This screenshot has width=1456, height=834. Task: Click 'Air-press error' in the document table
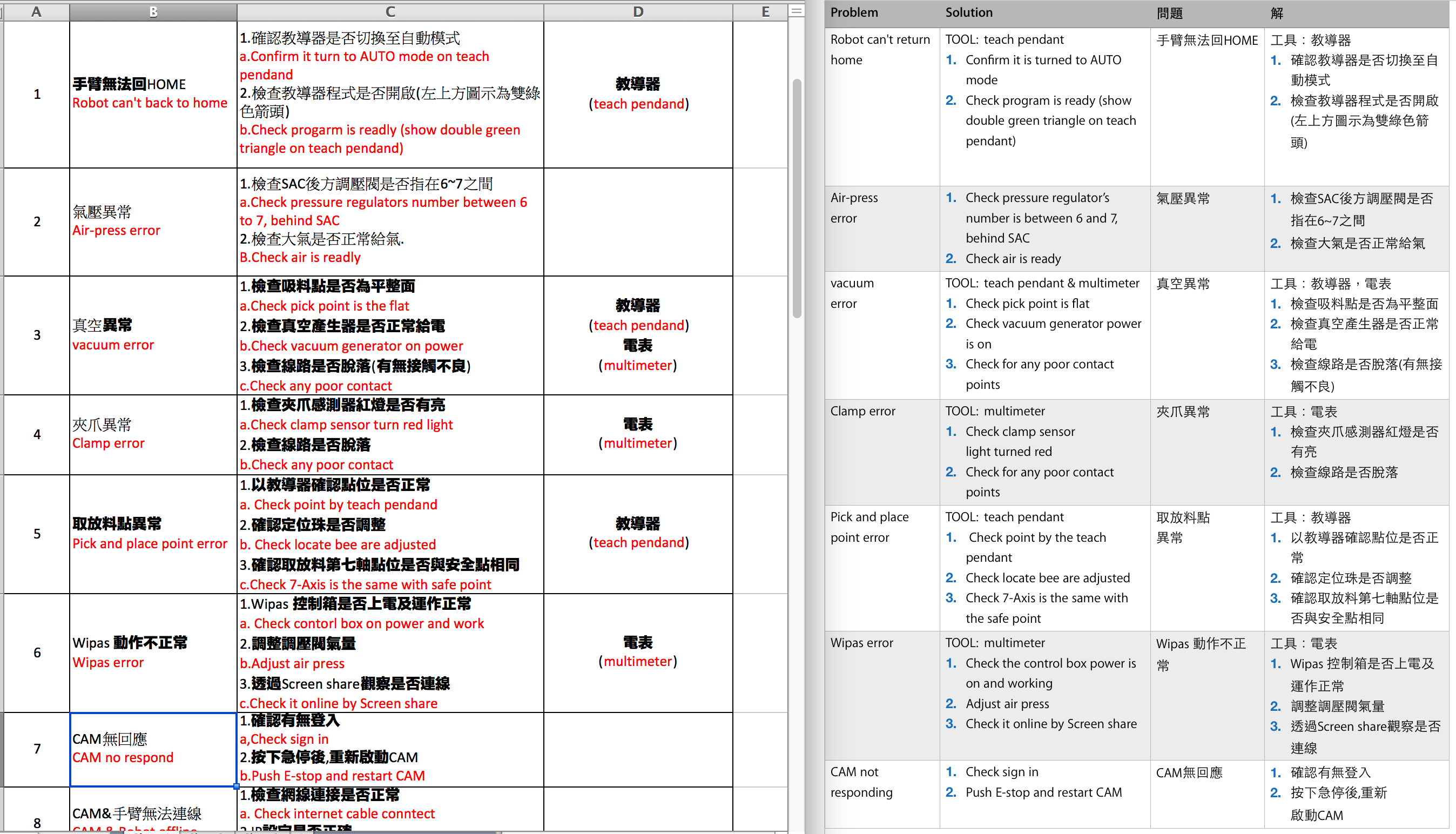pos(854,208)
